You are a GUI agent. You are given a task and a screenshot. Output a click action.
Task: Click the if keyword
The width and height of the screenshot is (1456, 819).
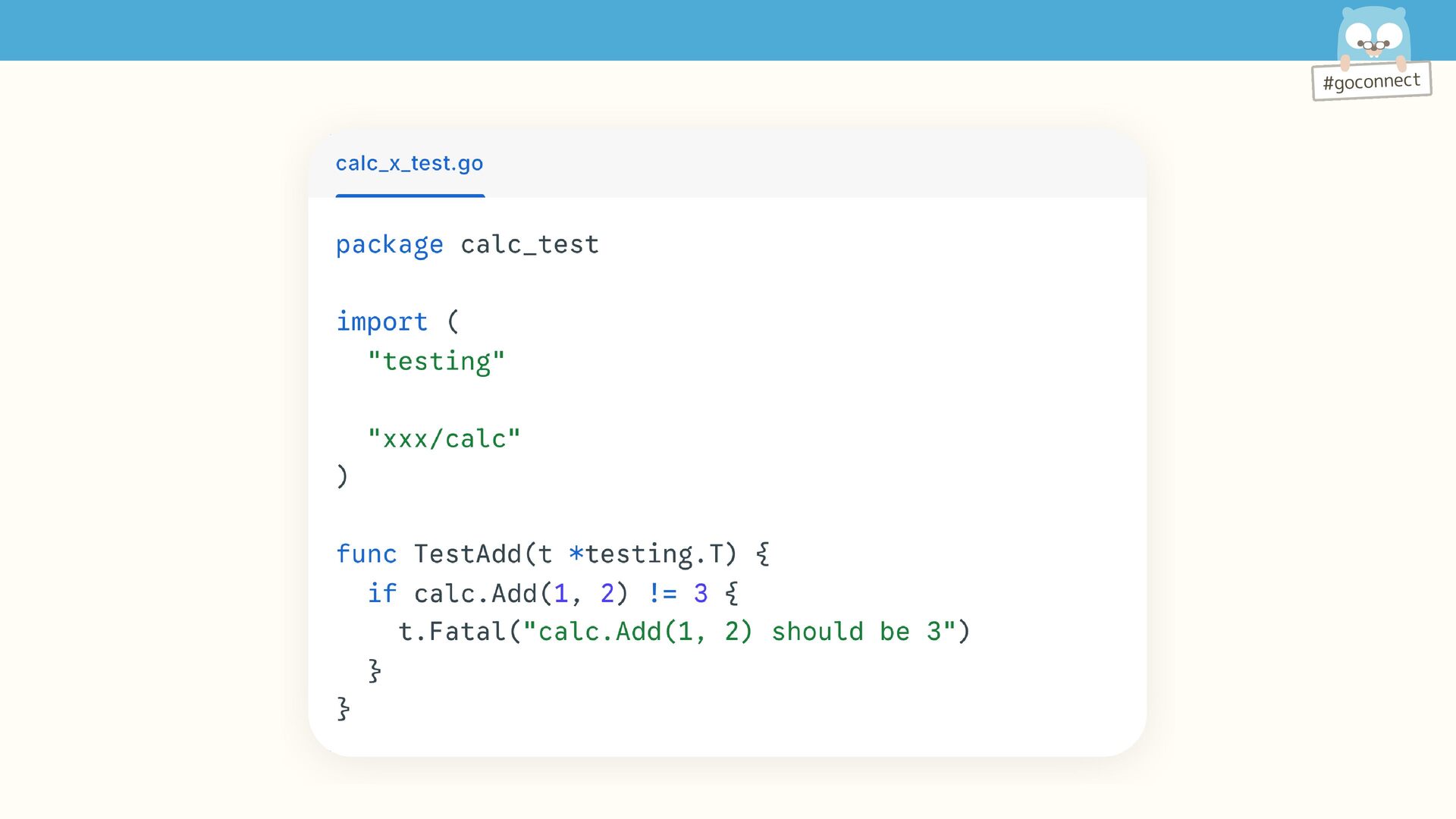point(382,593)
